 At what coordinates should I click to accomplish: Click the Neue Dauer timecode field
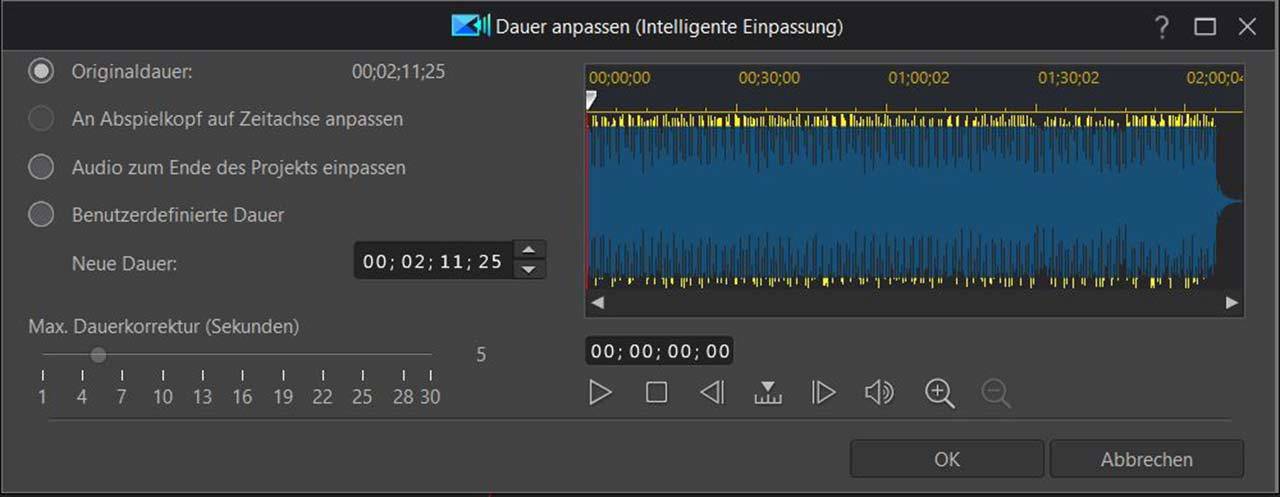pos(432,262)
